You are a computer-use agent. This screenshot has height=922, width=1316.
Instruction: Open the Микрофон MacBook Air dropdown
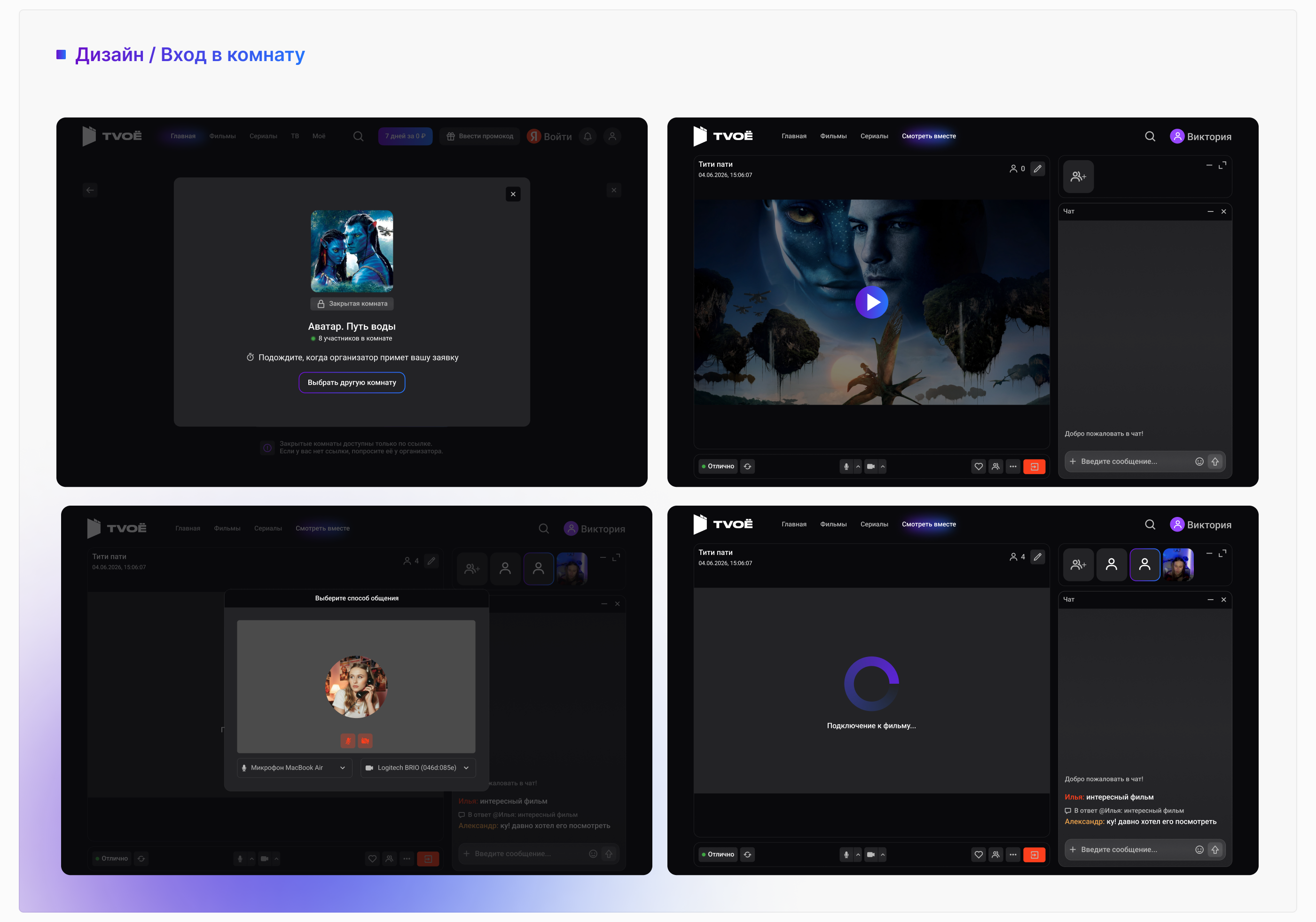[x=295, y=768]
